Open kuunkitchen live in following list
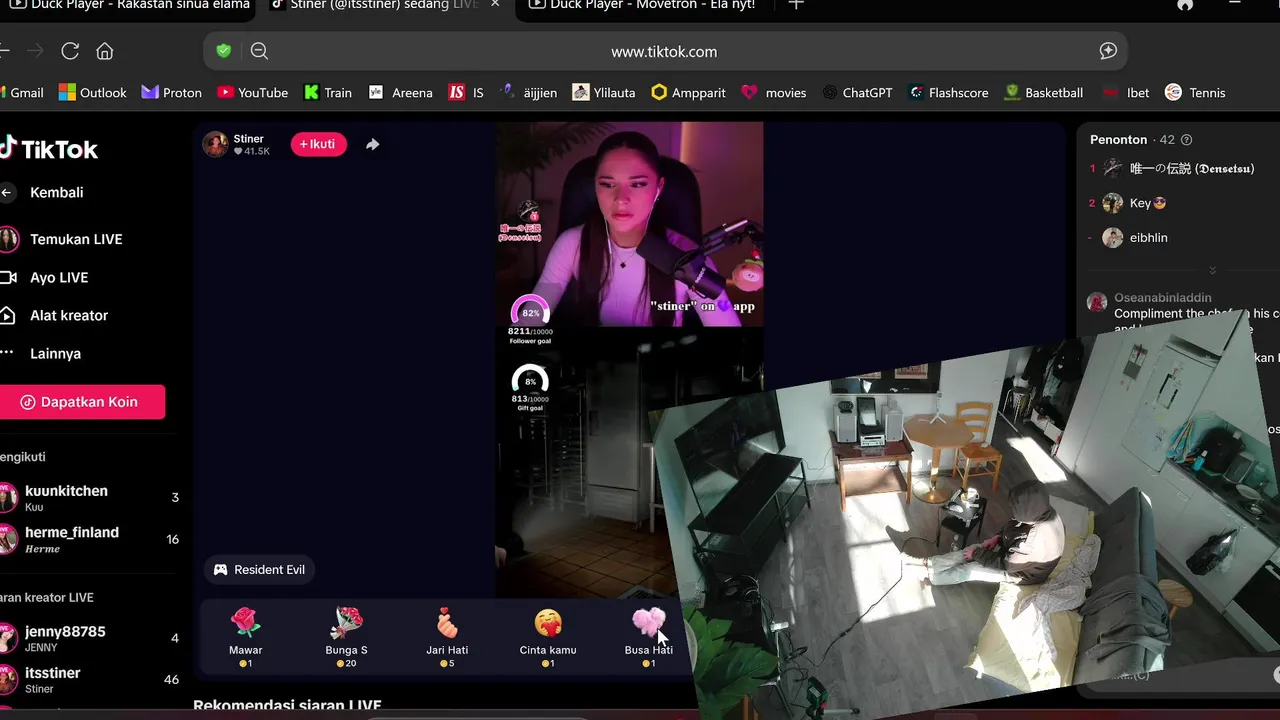 [90, 498]
